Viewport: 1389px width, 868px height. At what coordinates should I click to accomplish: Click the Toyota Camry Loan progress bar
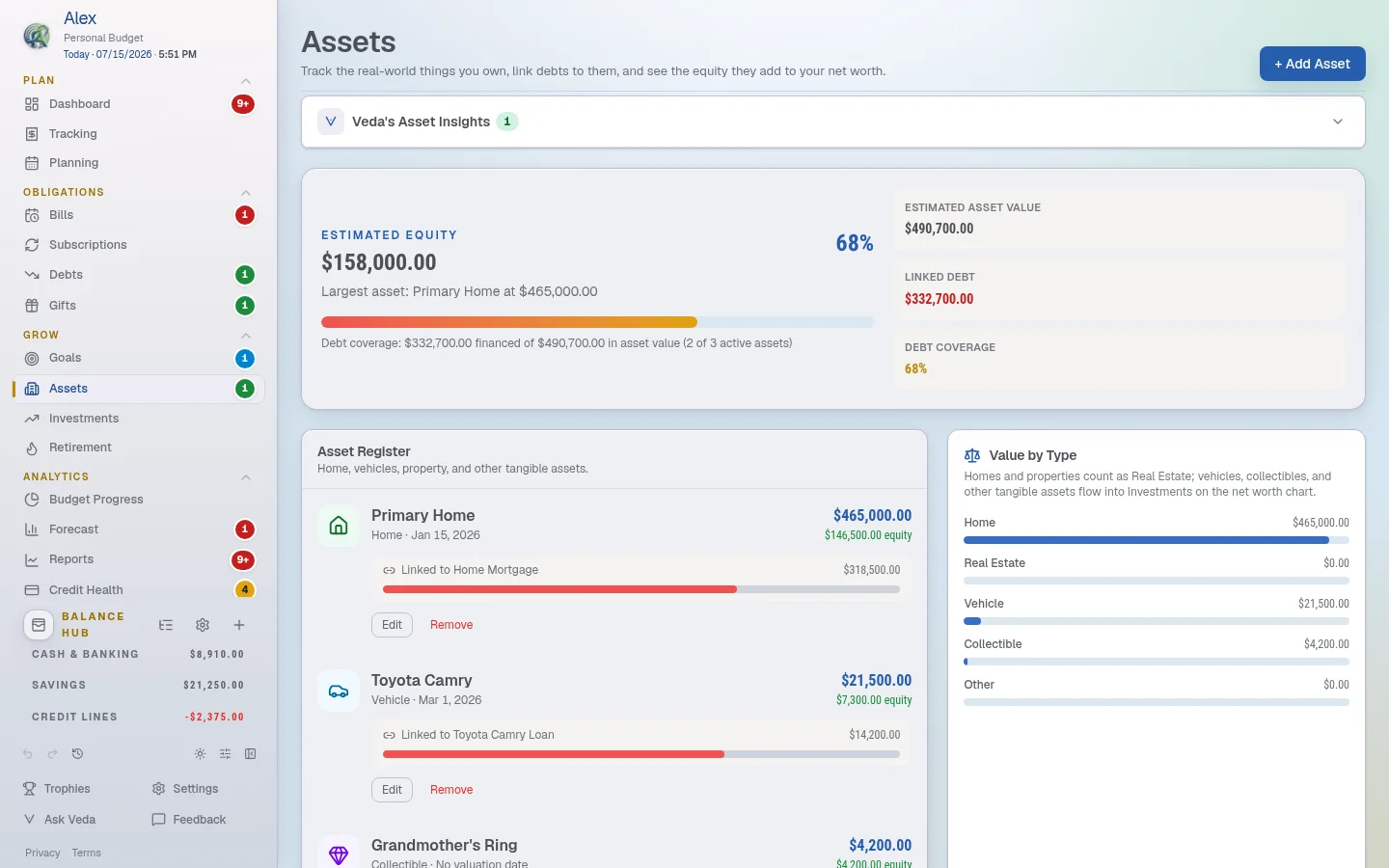641,754
